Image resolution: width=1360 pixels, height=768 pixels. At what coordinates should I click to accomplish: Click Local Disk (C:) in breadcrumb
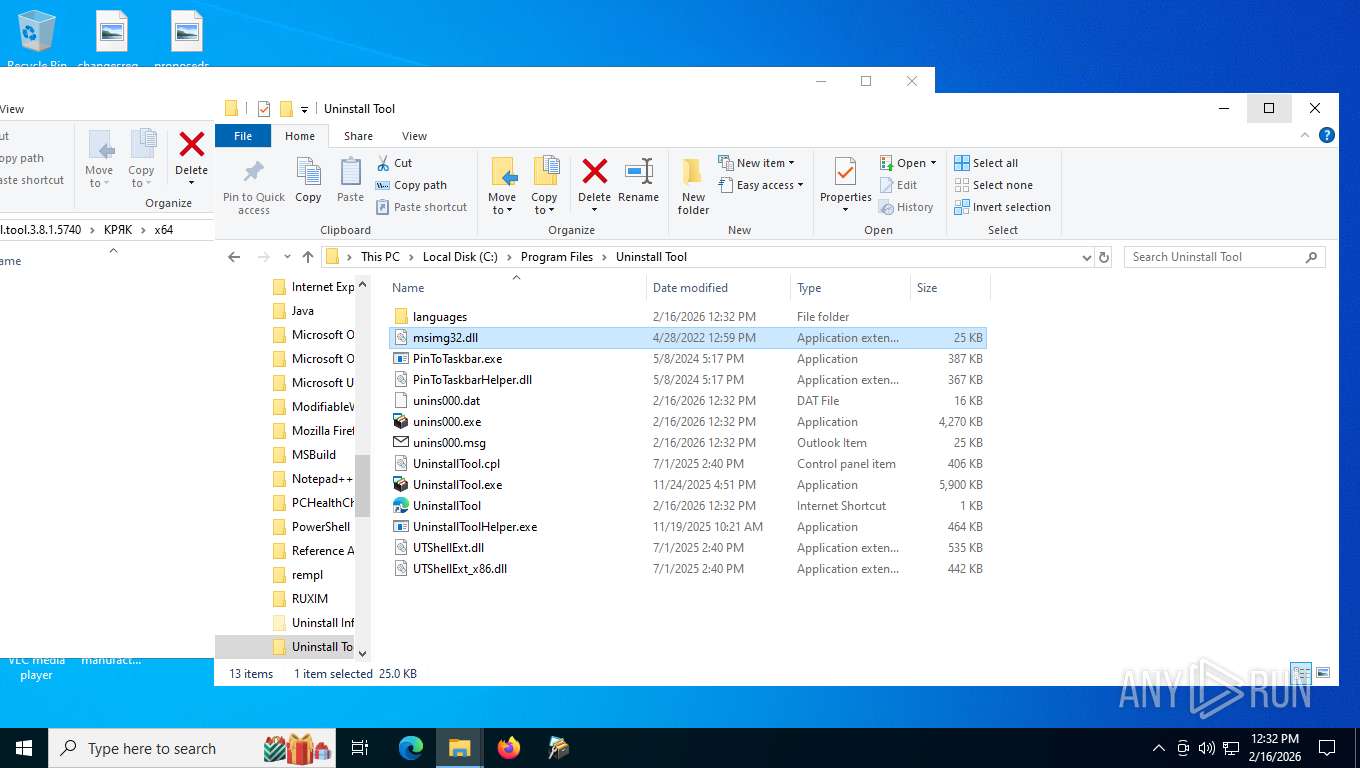pyautogui.click(x=460, y=257)
